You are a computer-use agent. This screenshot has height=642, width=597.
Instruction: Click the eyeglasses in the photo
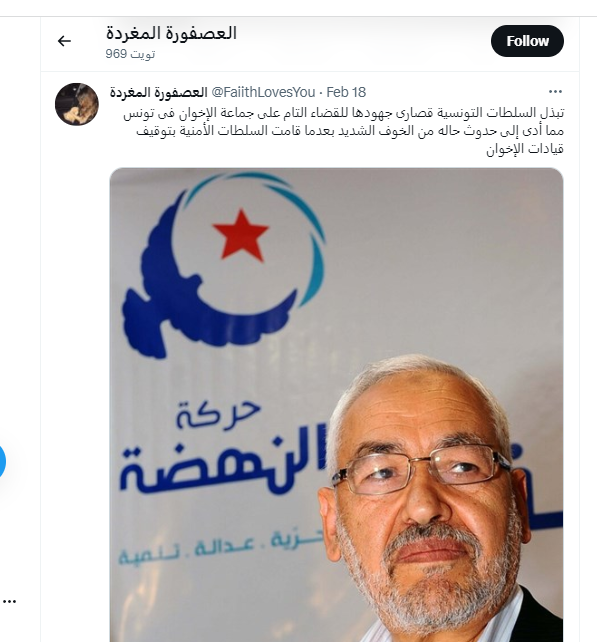click(422, 469)
